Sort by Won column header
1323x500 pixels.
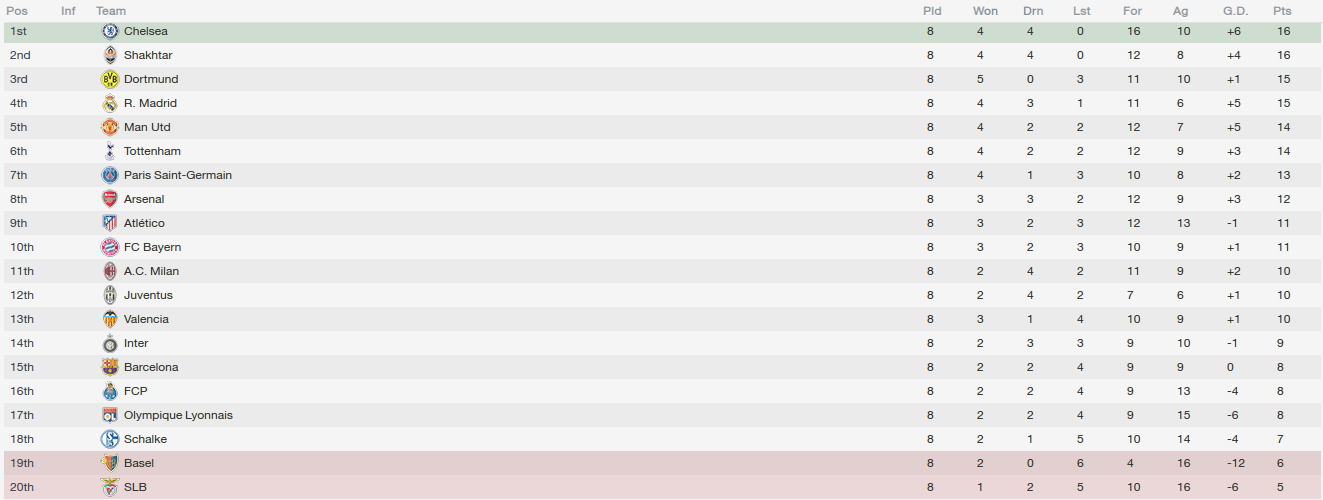(x=985, y=11)
